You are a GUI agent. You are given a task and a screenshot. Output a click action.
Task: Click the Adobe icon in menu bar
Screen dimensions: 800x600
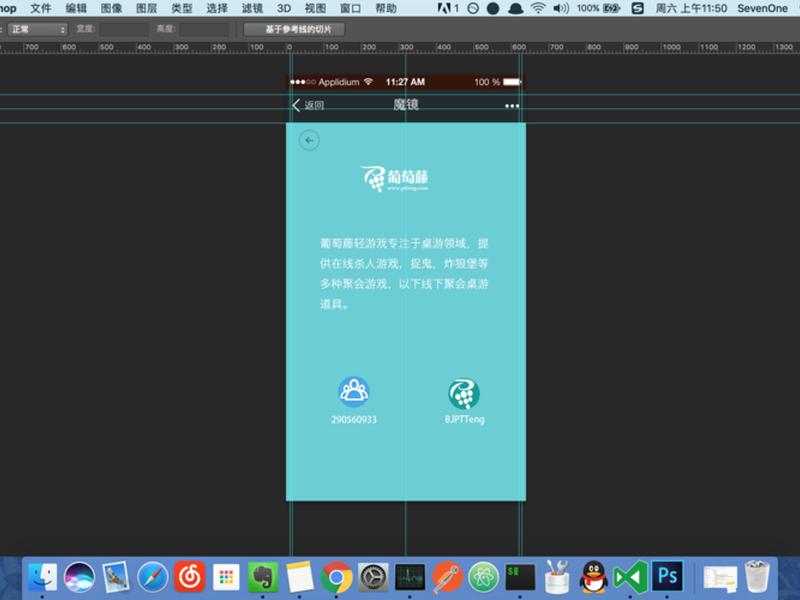(444, 8)
